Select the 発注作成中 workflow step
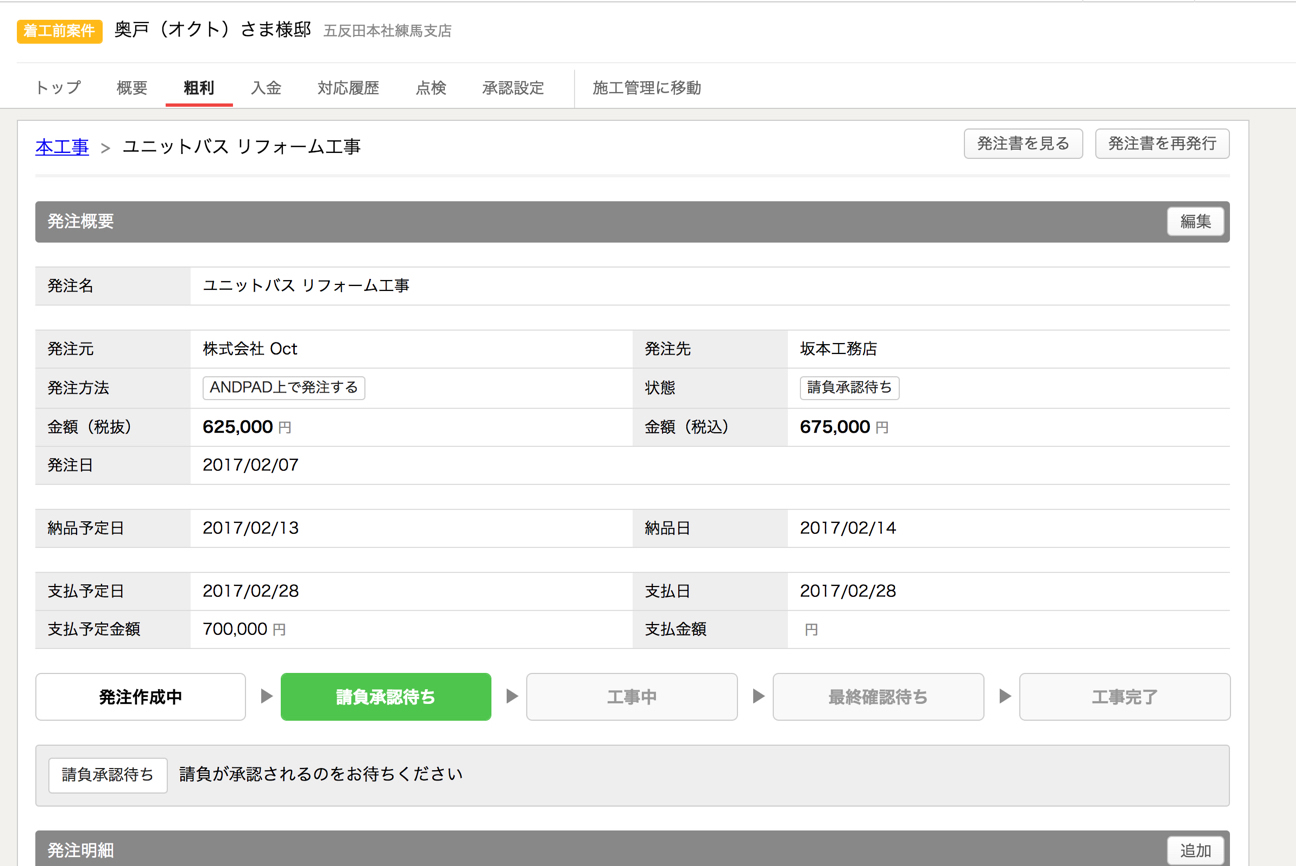 [141, 697]
